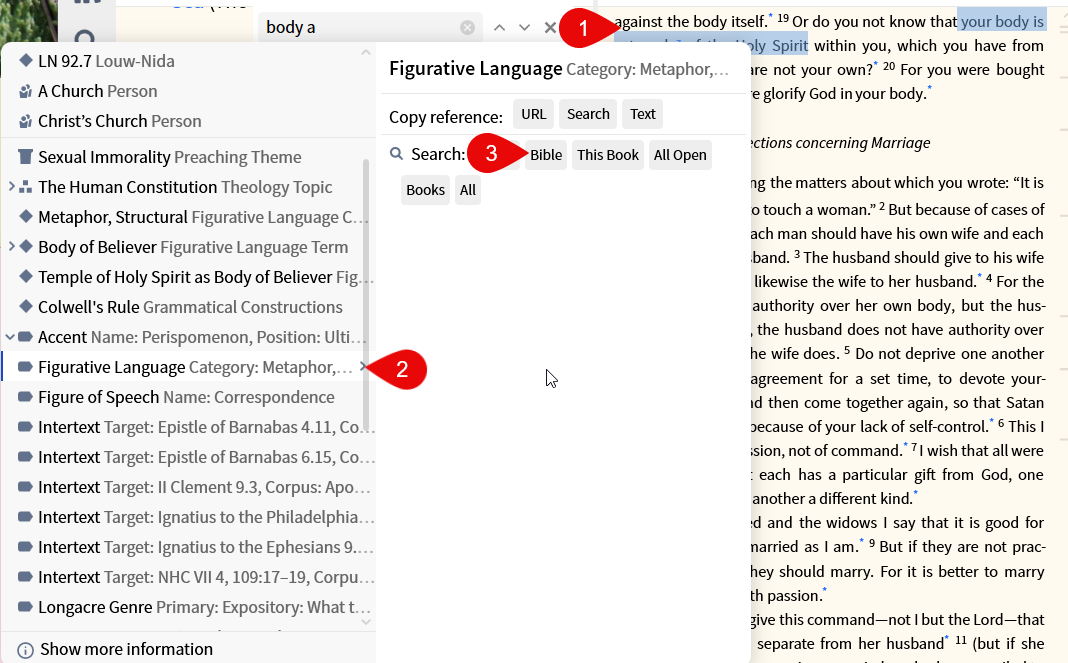
Task: Search in This Book
Action: click(608, 155)
